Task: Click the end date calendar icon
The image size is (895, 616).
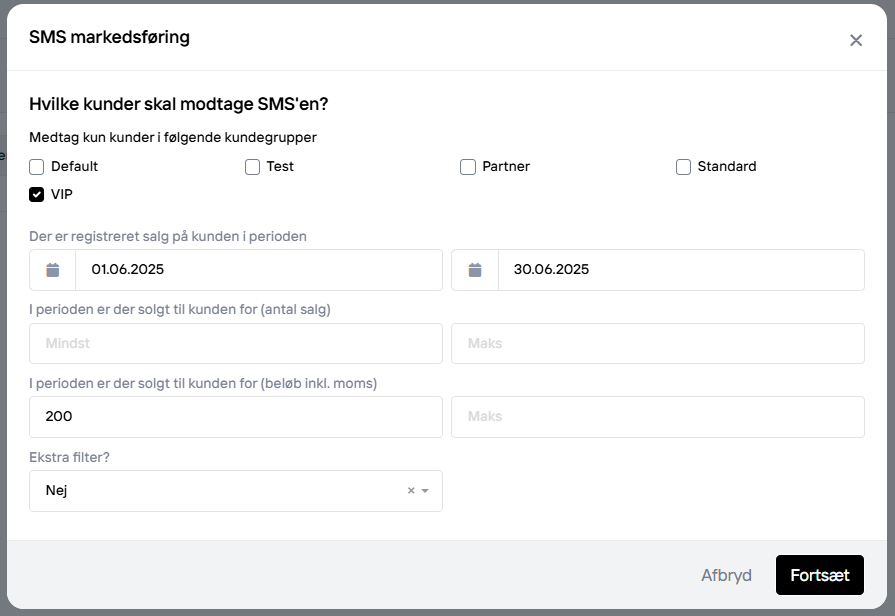Action: (x=475, y=270)
